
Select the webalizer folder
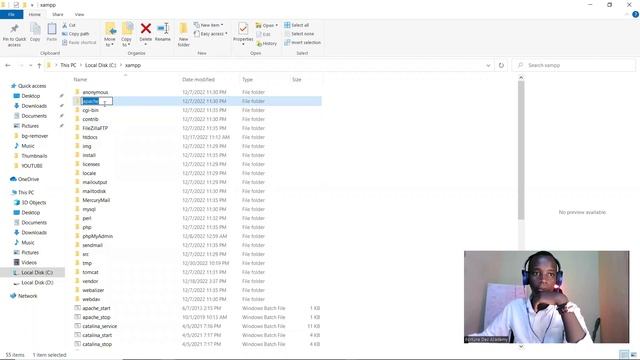click(93, 290)
